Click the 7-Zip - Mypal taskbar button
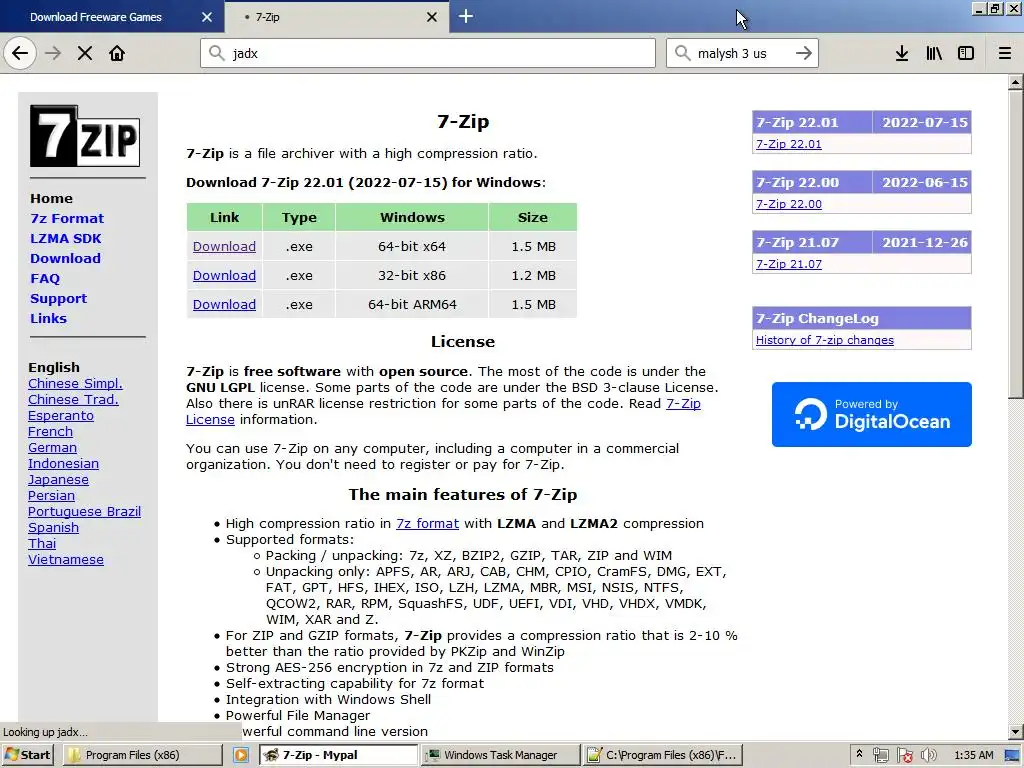1024x768 pixels. click(x=338, y=755)
